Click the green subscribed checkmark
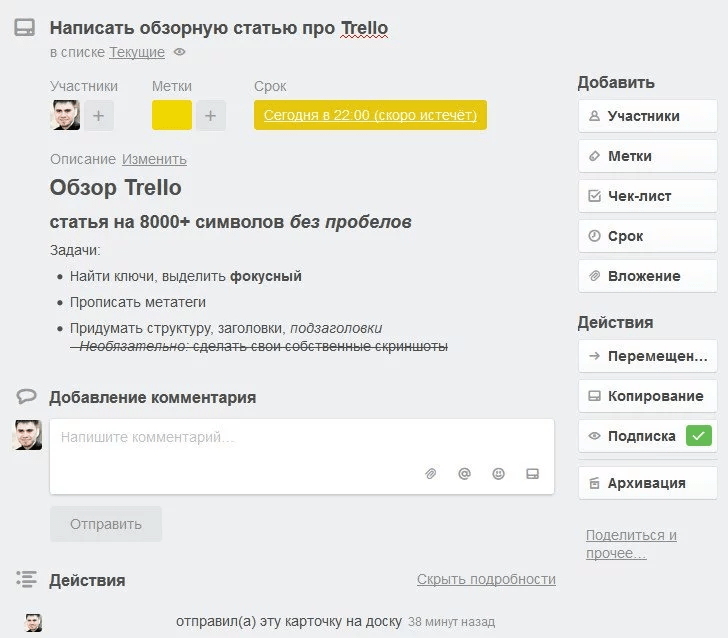 click(699, 436)
